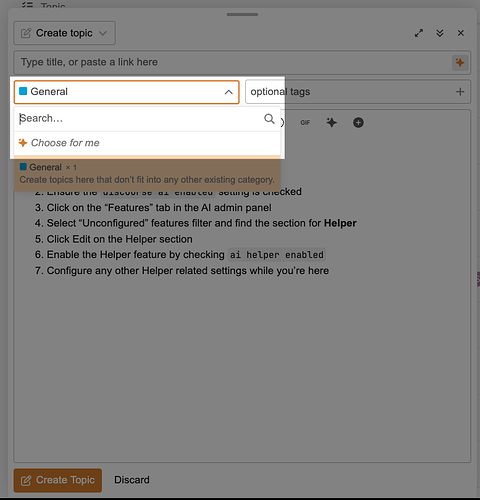The height and width of the screenshot is (500, 480).
Task: Click the composer resize grippie handle
Action: (242, 14)
